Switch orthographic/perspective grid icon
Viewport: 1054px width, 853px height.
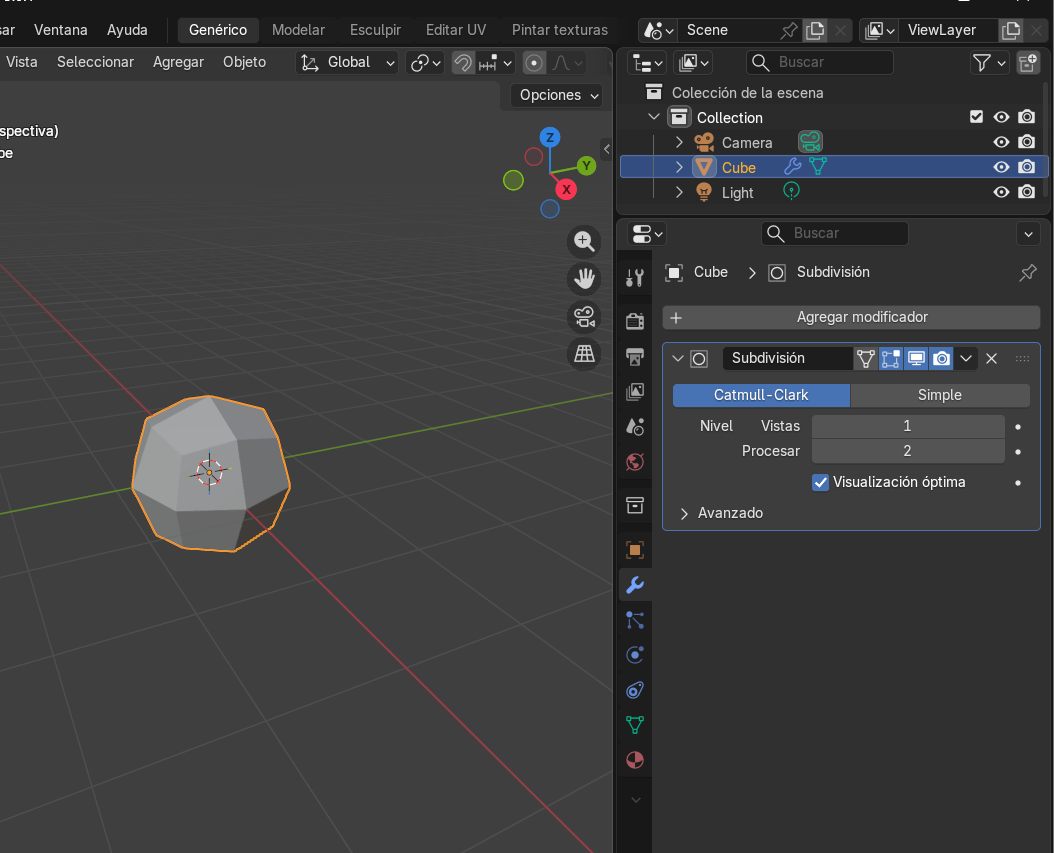click(x=584, y=353)
